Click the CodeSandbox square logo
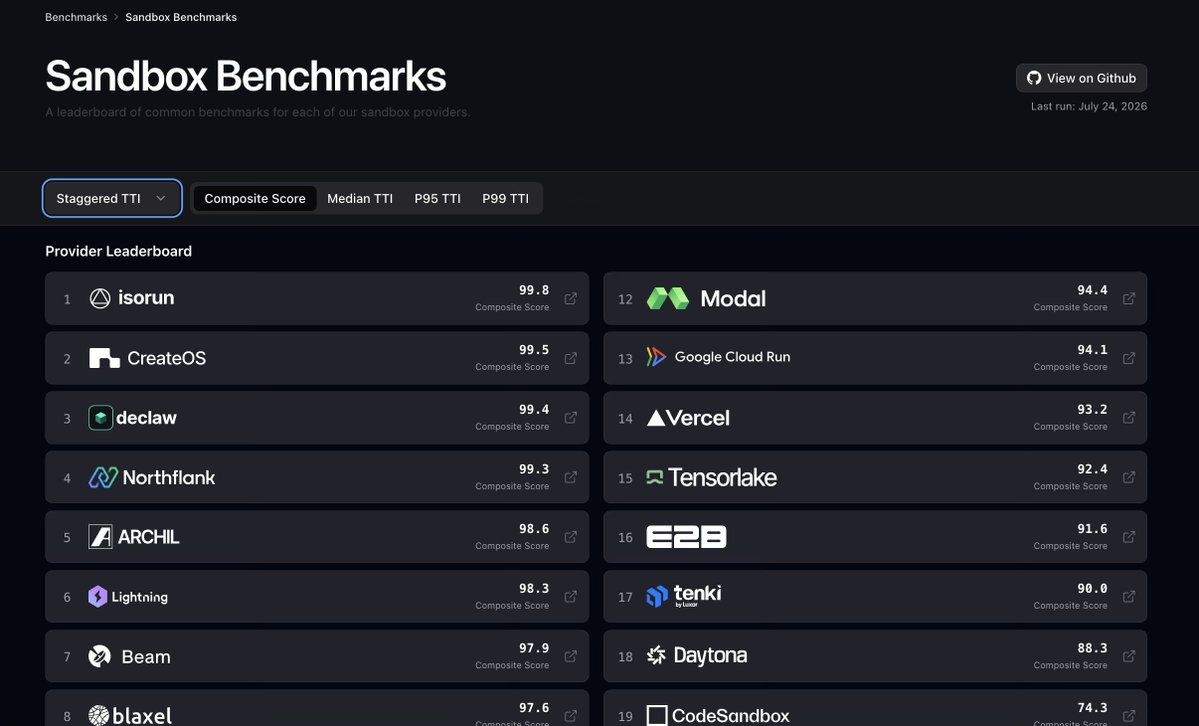1199x726 pixels. [657, 716]
